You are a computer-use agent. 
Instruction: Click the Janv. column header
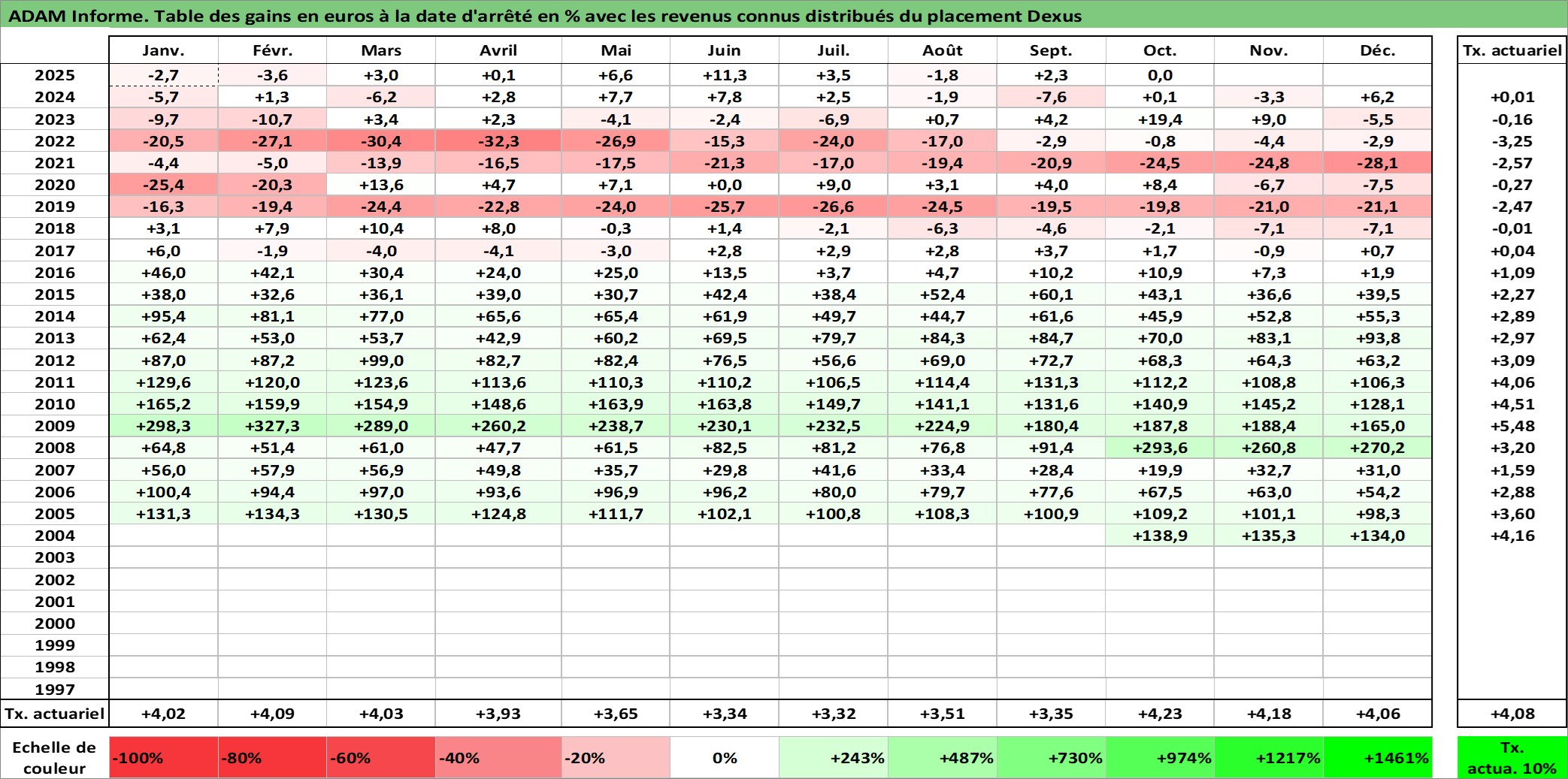164,50
